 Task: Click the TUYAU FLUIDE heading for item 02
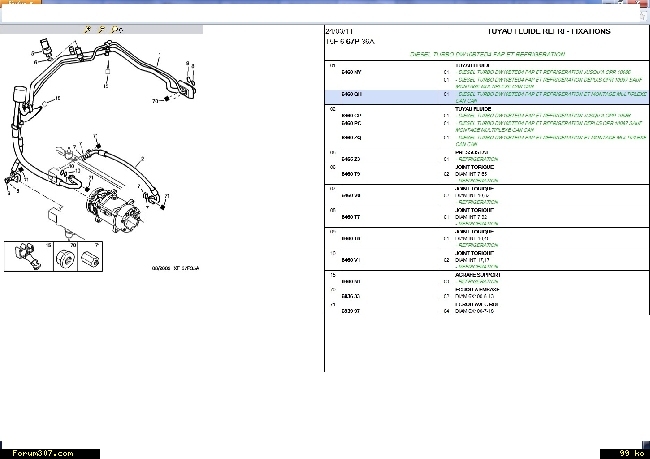[473, 109]
